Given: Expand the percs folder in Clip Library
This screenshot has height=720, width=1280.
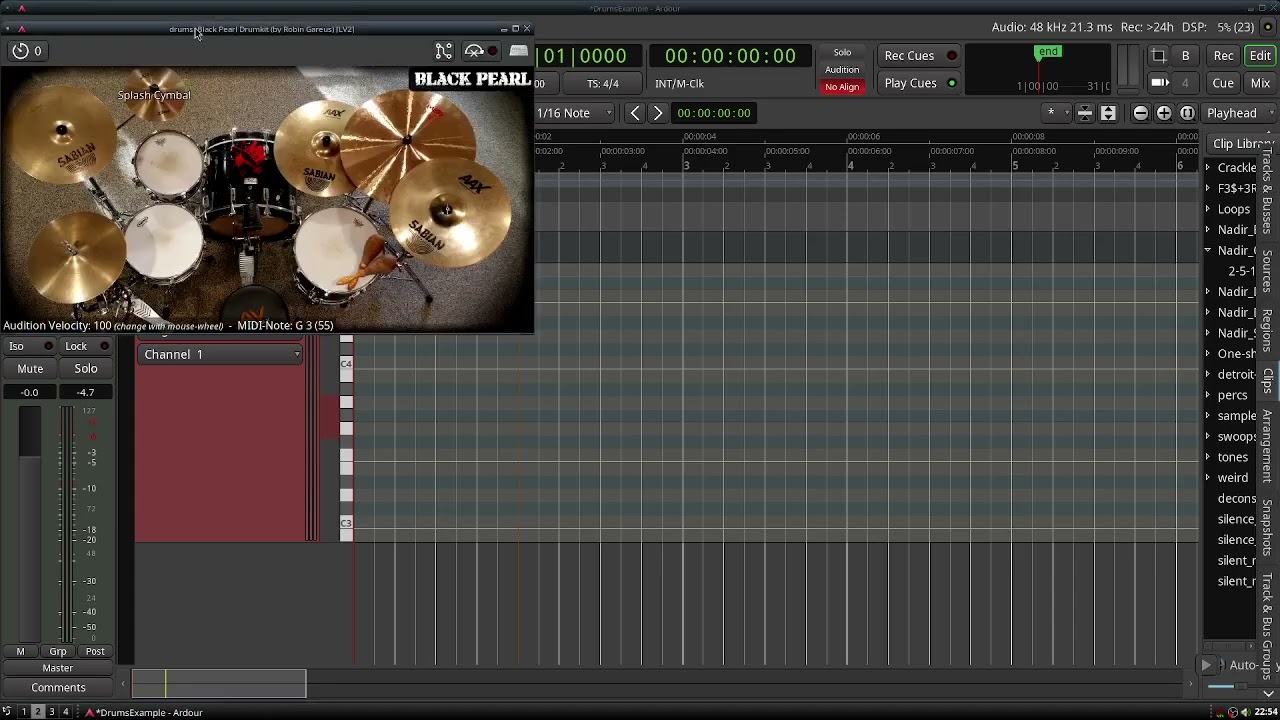Looking at the screenshot, I should pyautogui.click(x=1208, y=395).
